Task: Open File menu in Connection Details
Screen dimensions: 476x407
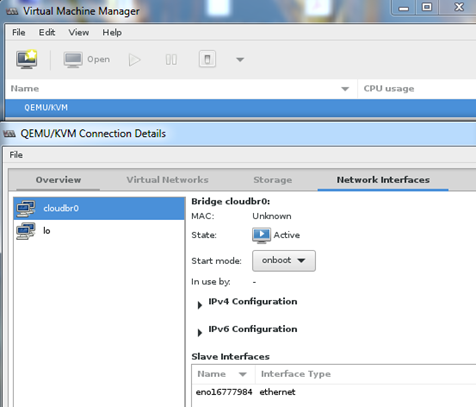Action: tap(16, 155)
